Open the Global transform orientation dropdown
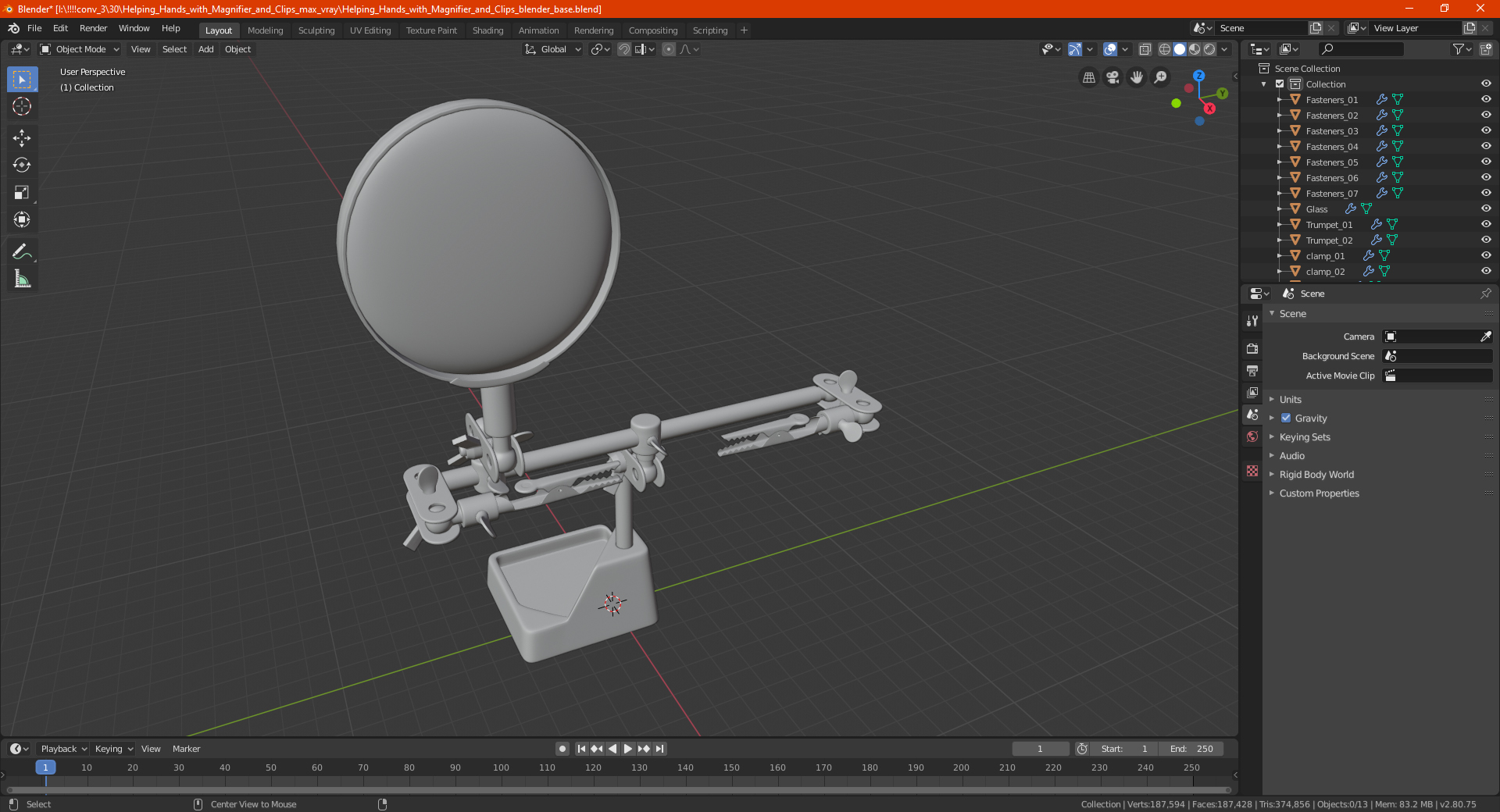This screenshot has height=812, width=1500. coord(553,49)
